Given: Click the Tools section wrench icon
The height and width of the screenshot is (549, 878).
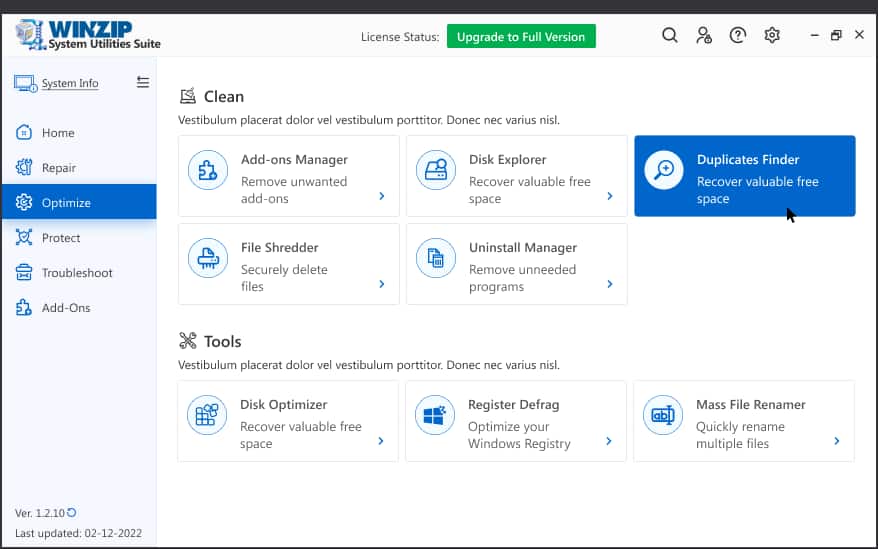Looking at the screenshot, I should point(188,341).
